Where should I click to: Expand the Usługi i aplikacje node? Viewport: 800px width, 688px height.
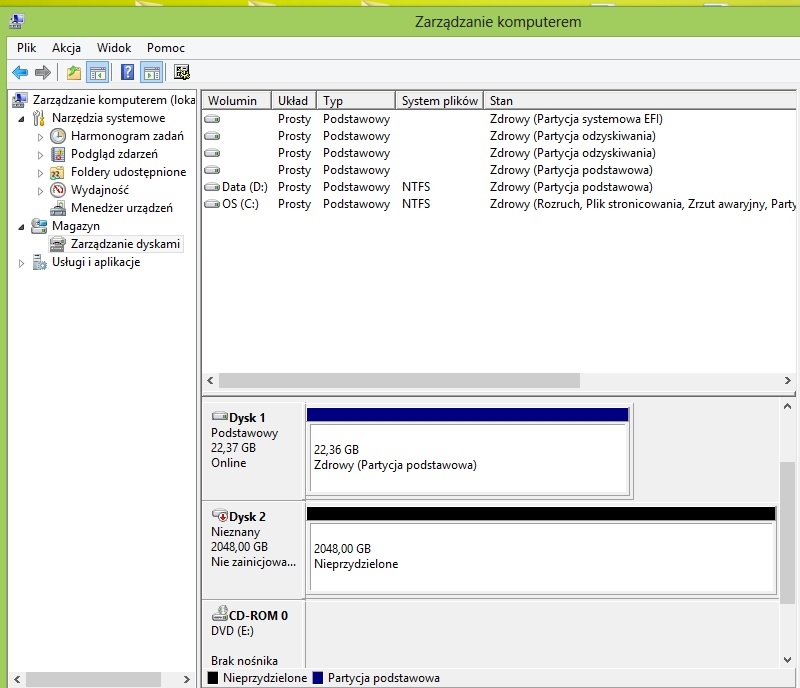(21, 263)
